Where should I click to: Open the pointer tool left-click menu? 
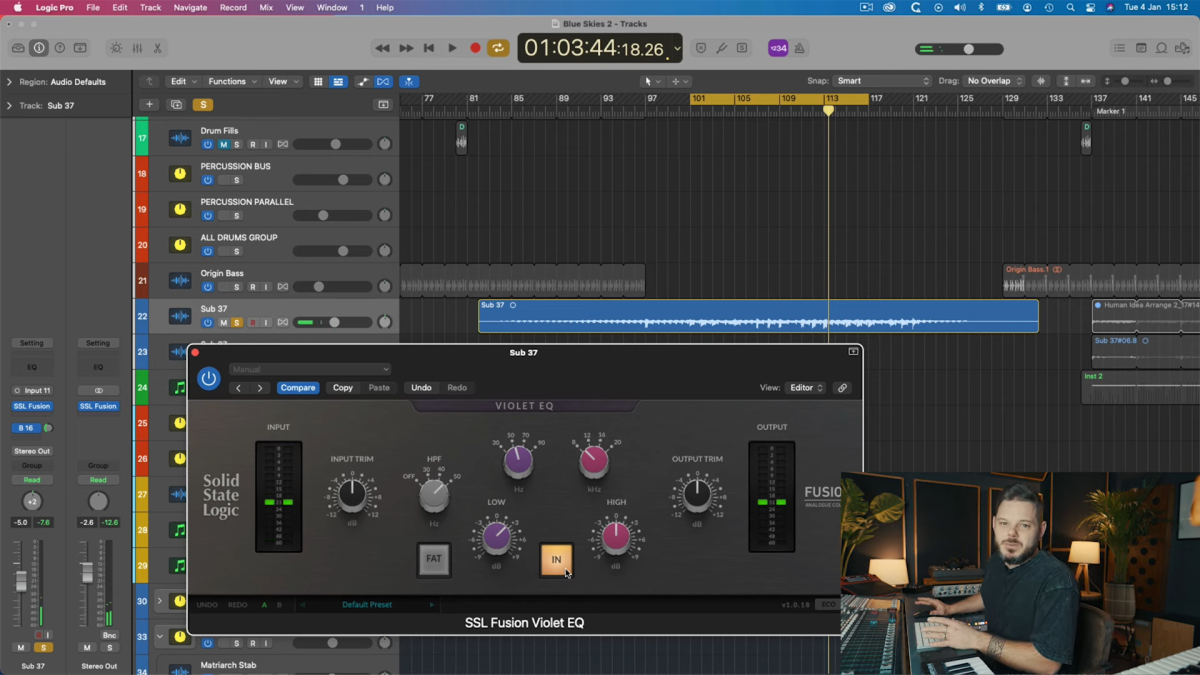[652, 81]
